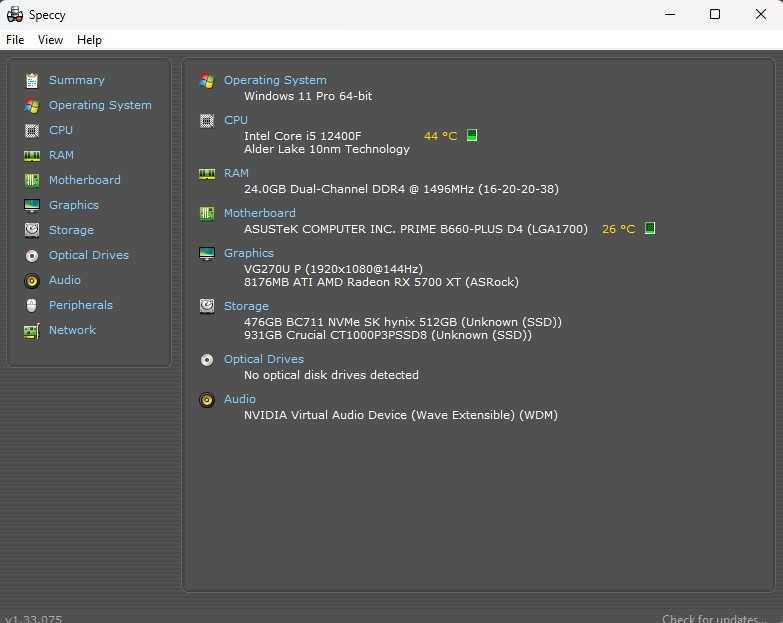Open Peripherals section from sidebar

80,305
